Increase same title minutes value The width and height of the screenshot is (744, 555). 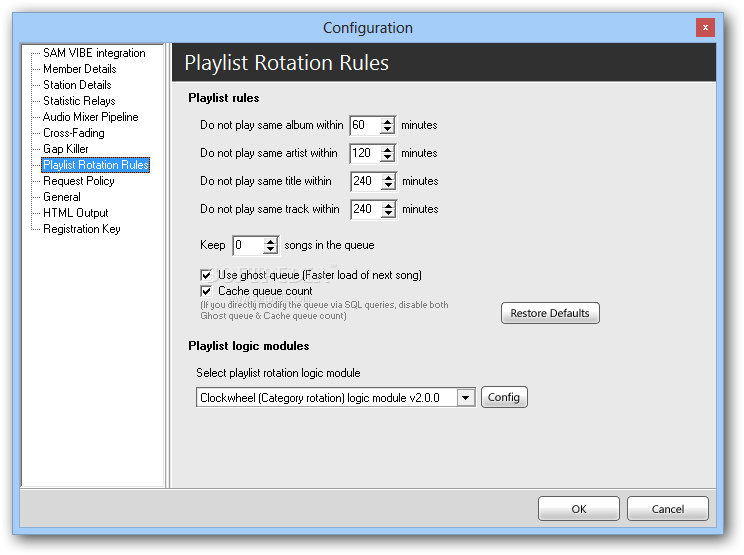[389, 177]
